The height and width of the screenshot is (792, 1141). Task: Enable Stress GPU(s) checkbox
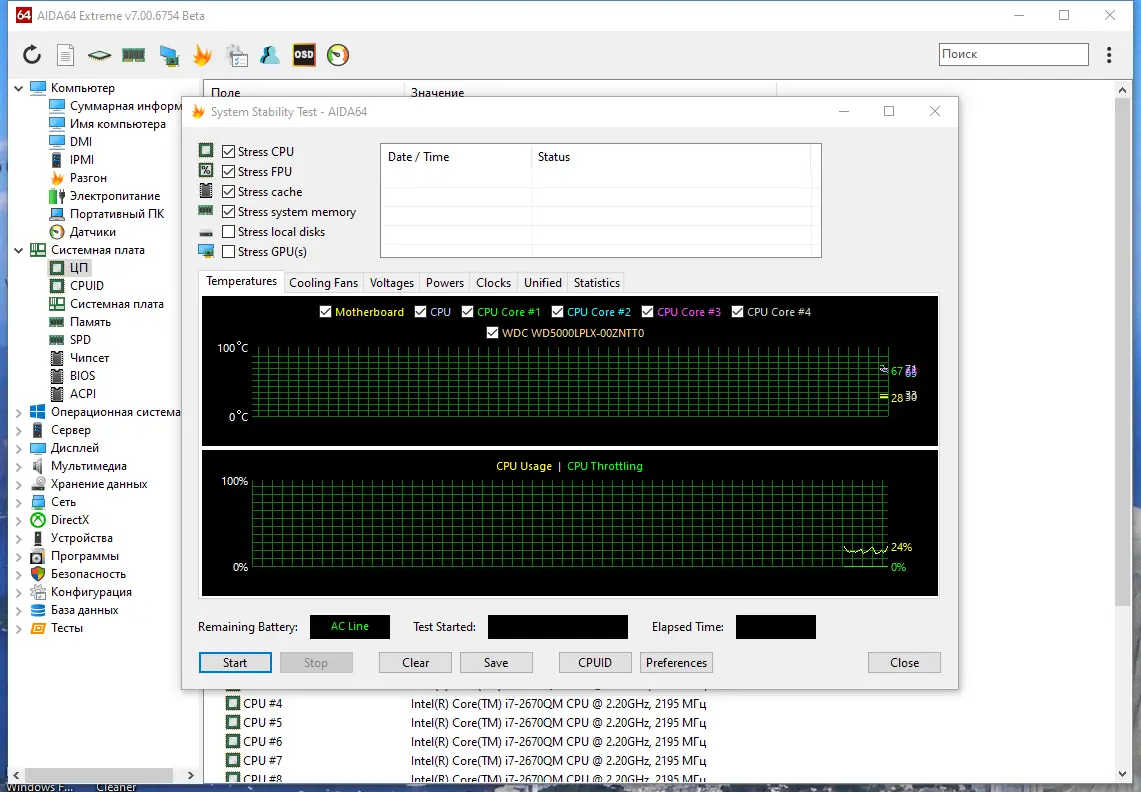pyautogui.click(x=228, y=252)
